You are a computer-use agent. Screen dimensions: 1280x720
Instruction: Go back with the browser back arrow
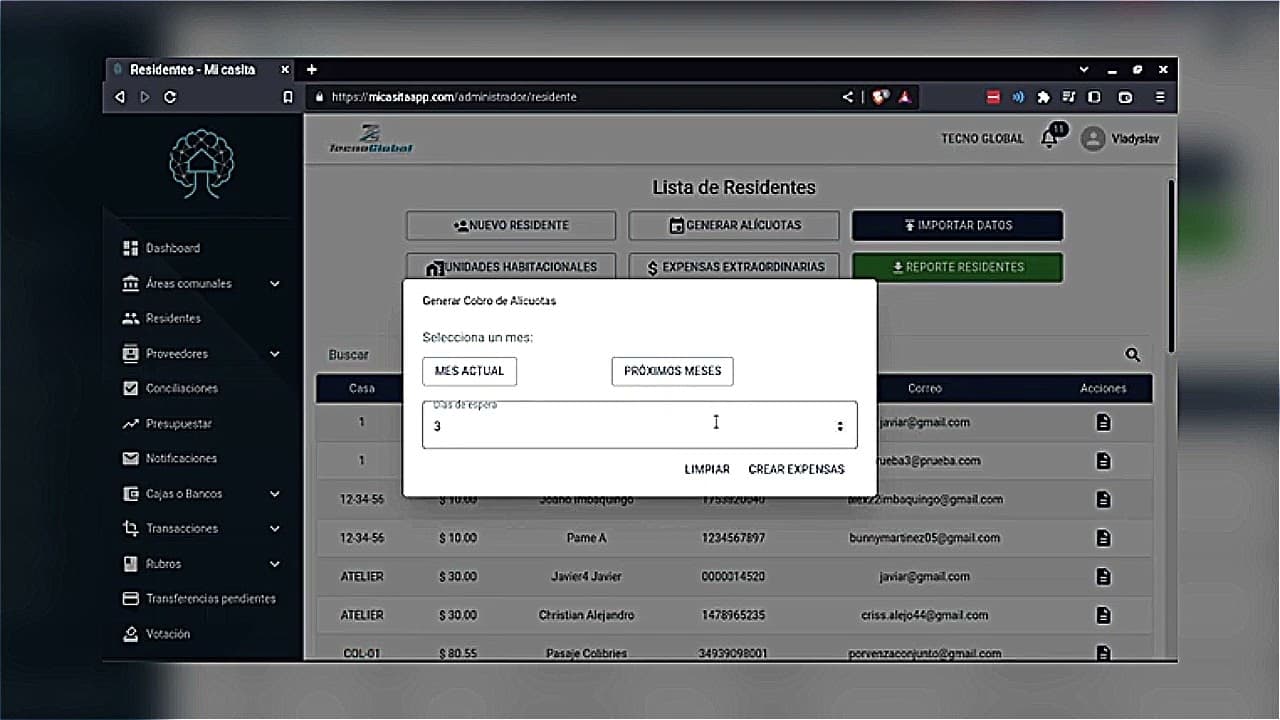[120, 97]
